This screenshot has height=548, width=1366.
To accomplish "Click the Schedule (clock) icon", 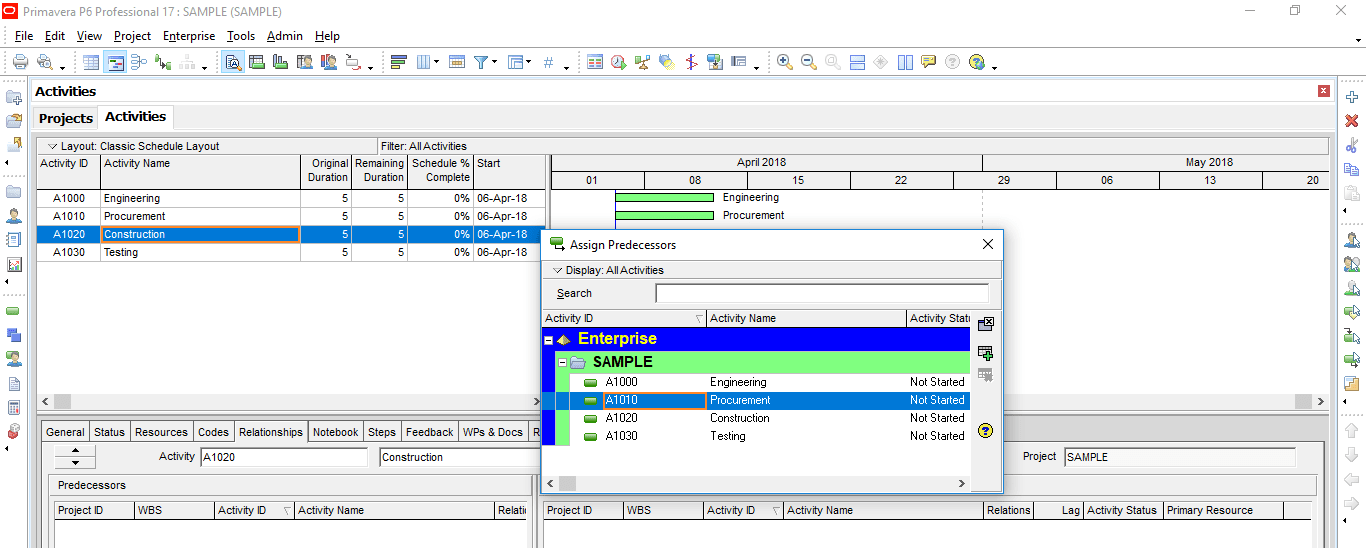I will tap(619, 62).
